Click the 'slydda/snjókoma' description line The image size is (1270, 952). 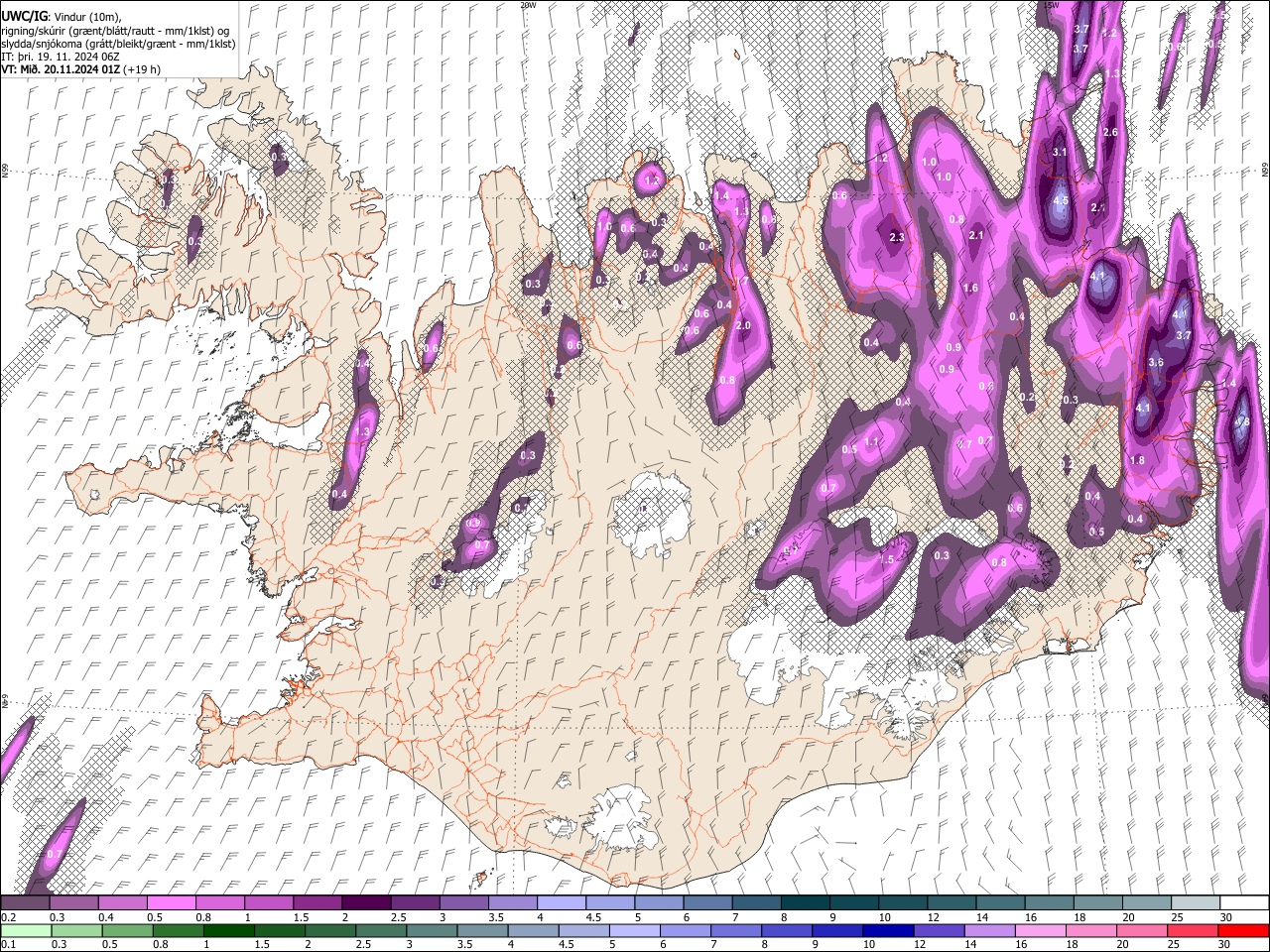pos(119,45)
